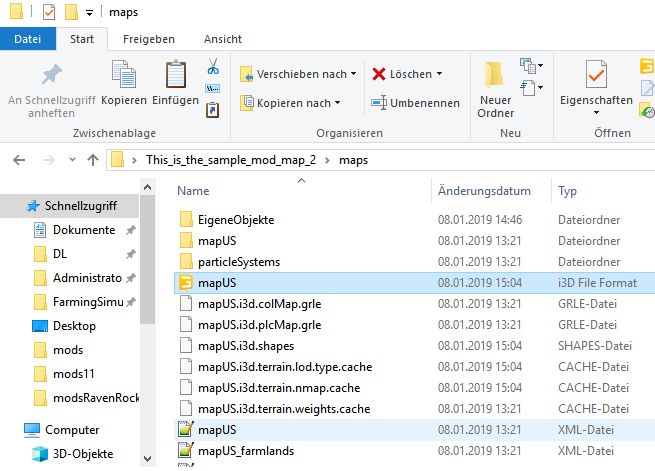Click the pin to Schnellzugriff icon

52,75
